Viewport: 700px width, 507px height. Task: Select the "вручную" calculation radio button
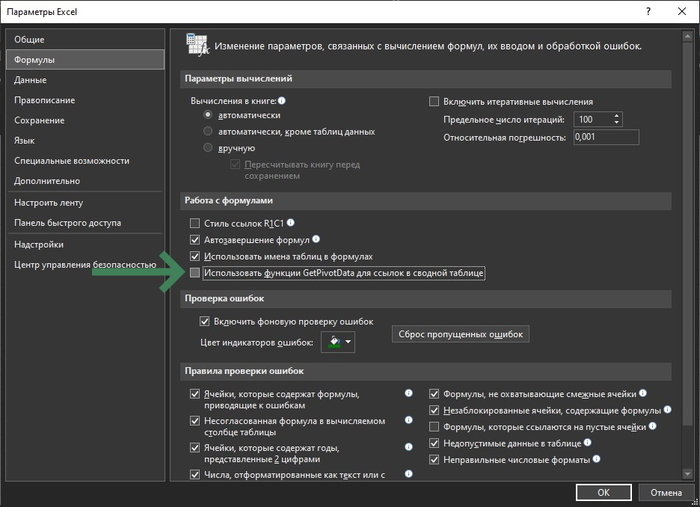click(x=208, y=148)
